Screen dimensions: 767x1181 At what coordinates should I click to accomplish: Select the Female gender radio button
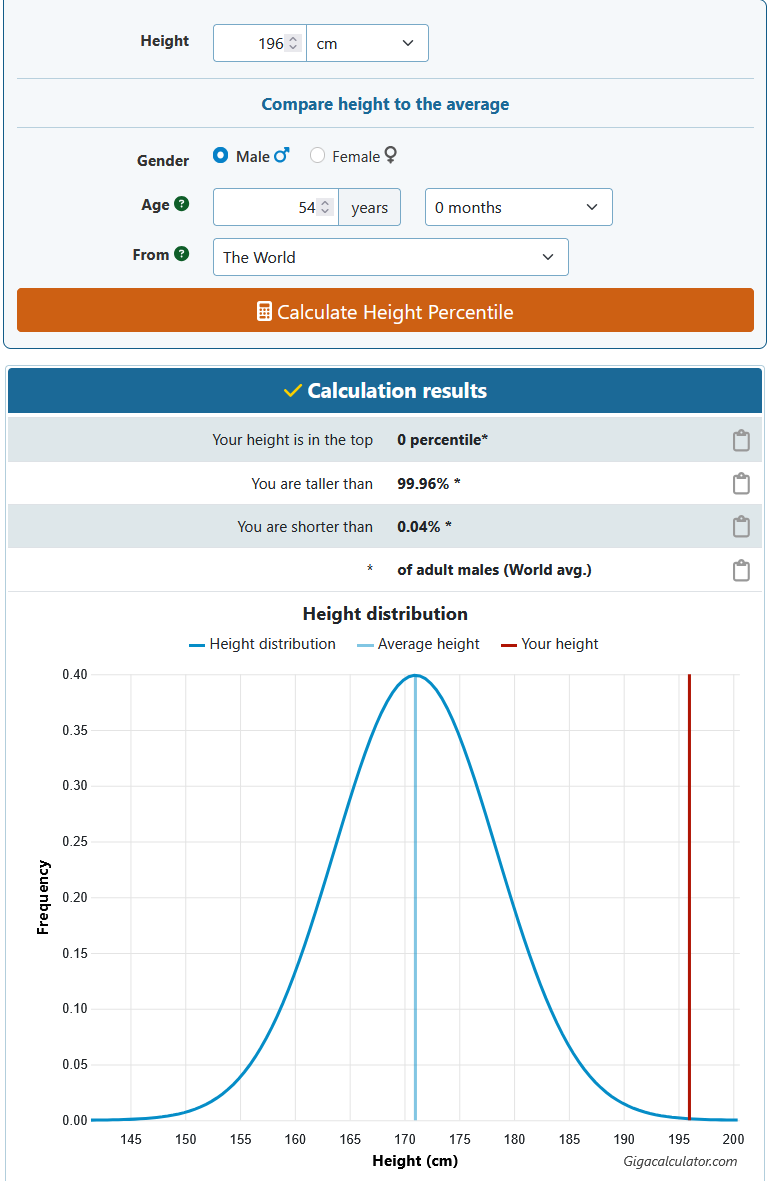click(x=317, y=155)
